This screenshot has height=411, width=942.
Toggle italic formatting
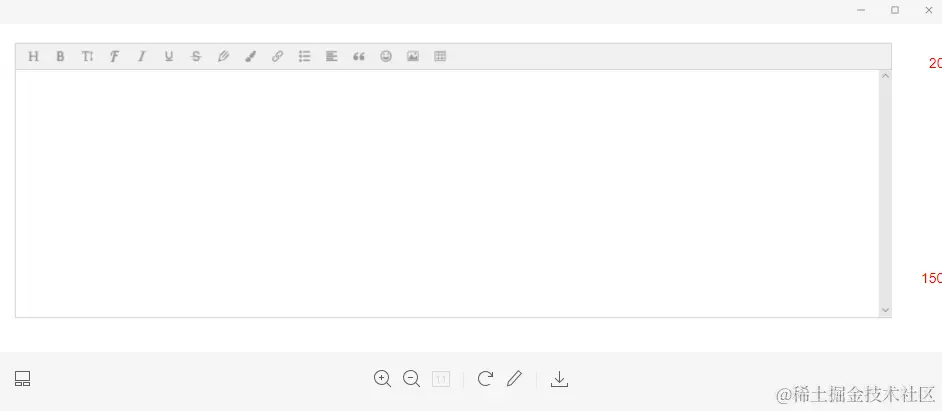142,56
